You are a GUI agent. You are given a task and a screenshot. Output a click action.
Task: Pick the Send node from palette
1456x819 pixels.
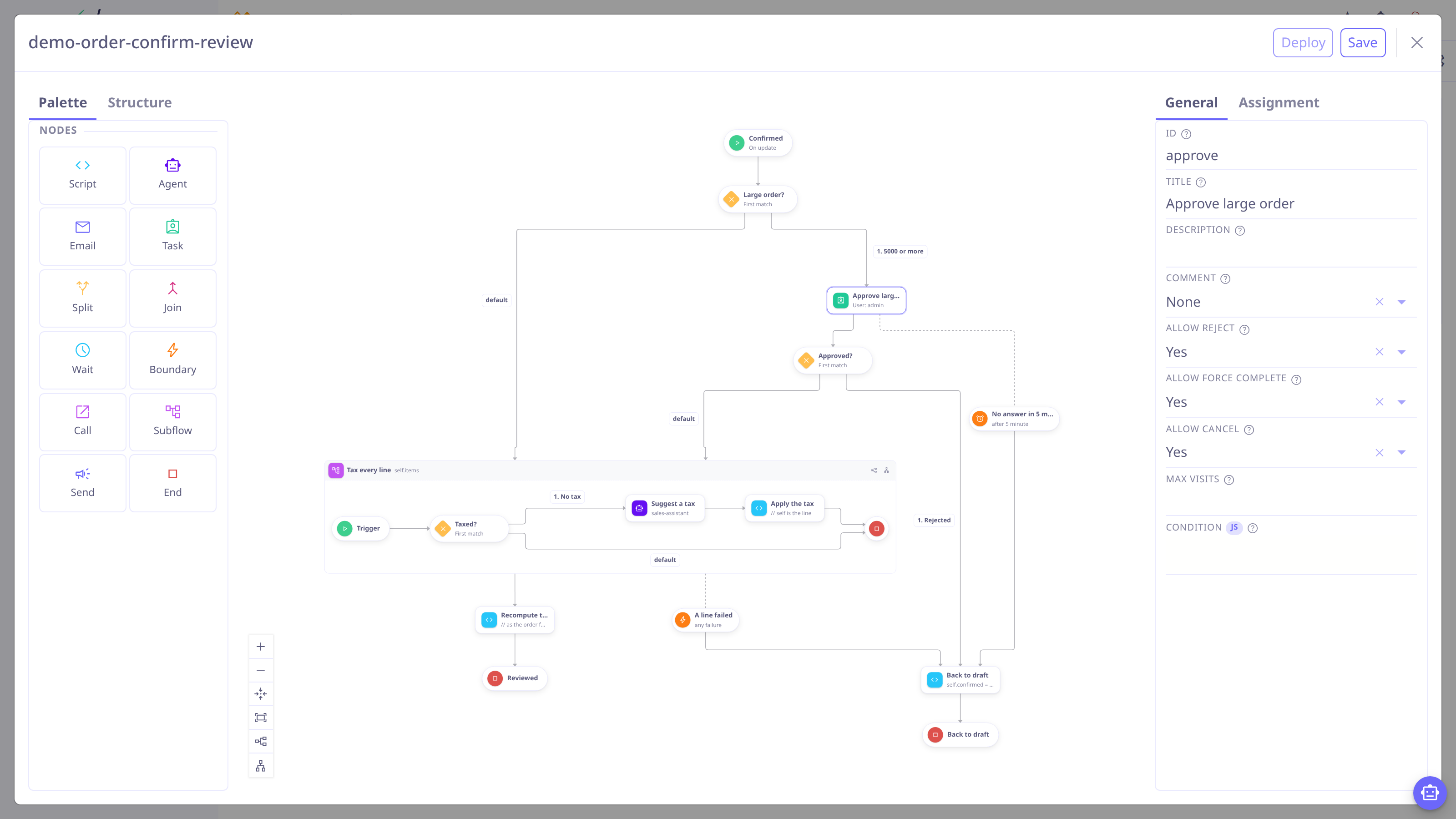click(82, 483)
